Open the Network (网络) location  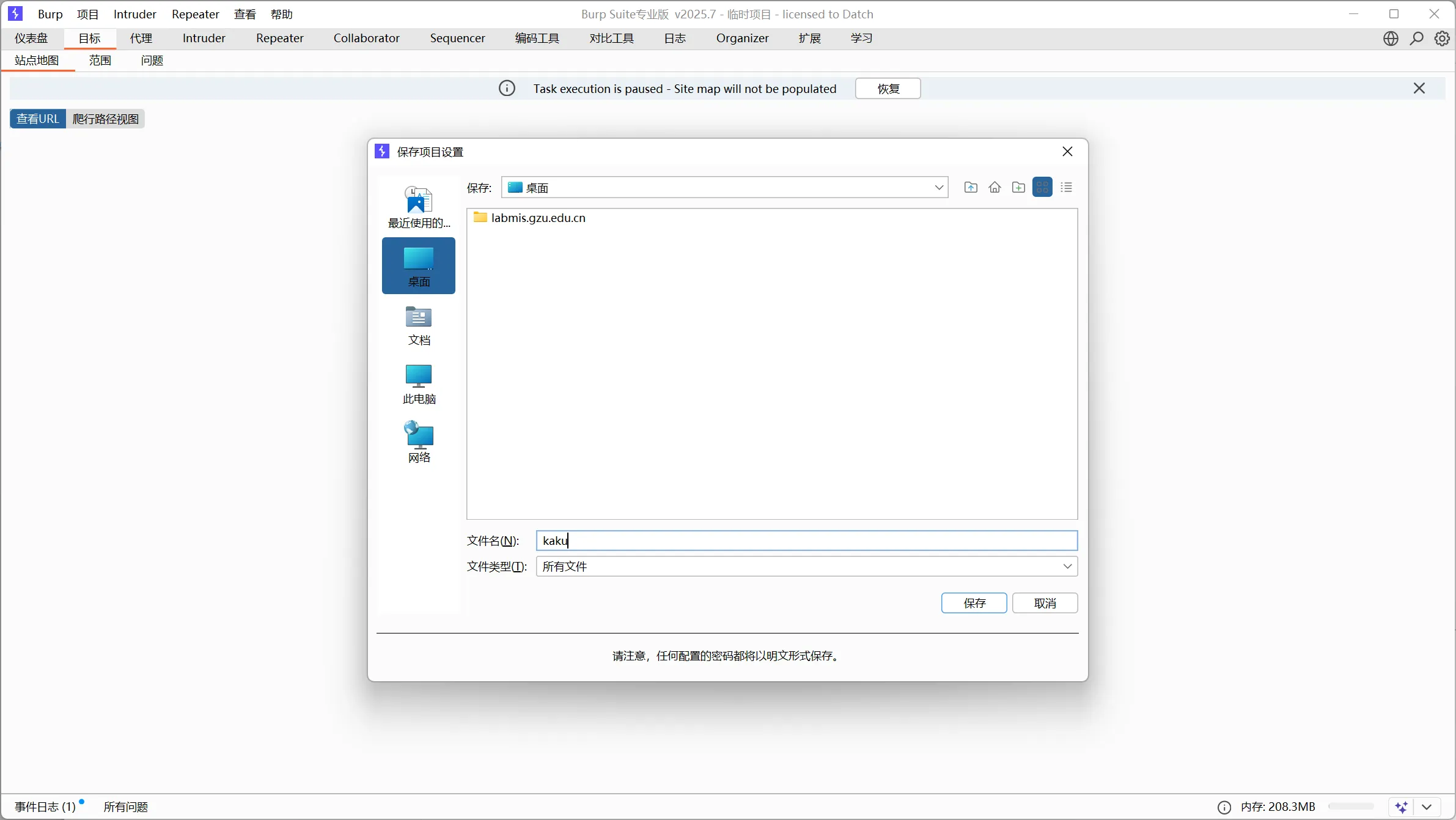click(419, 443)
